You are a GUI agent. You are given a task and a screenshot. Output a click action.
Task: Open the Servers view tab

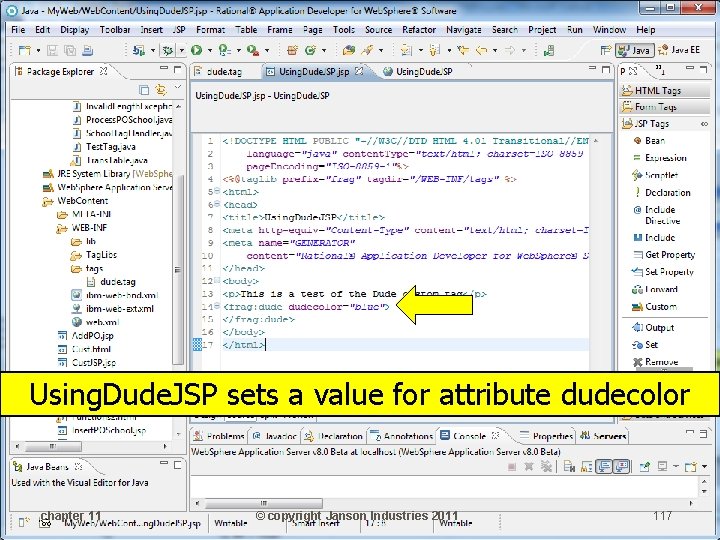click(603, 436)
